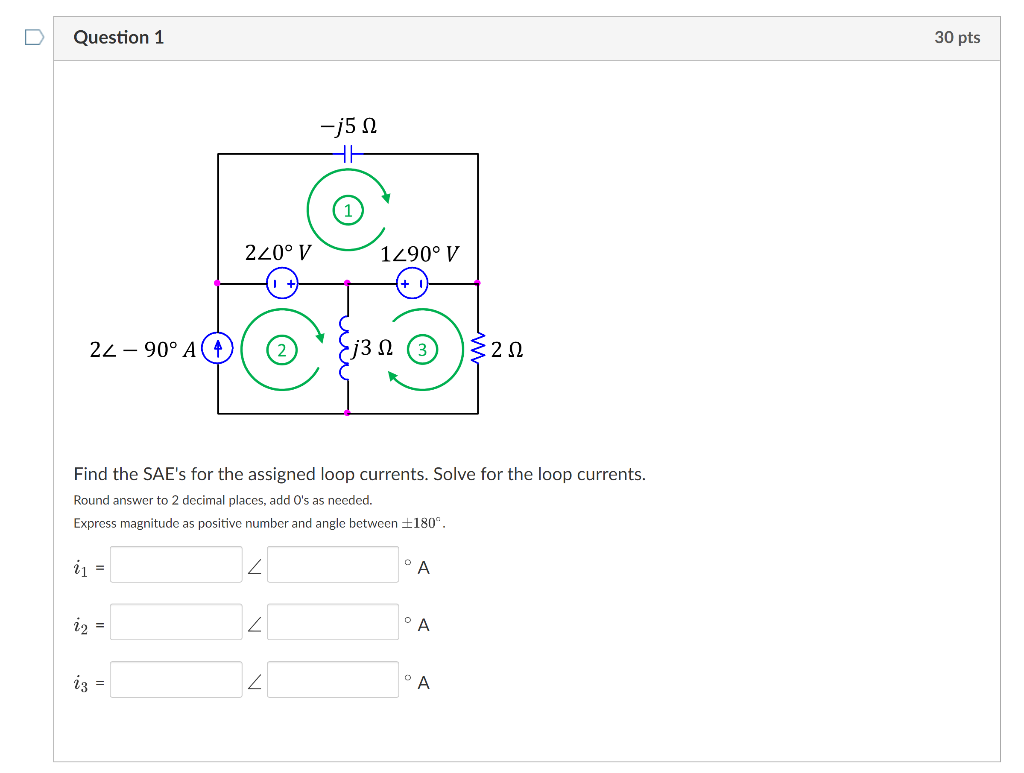Screen dimensions: 1024x773
Task: Click the upper-left node dot of the circuit
Action: [x=217, y=283]
